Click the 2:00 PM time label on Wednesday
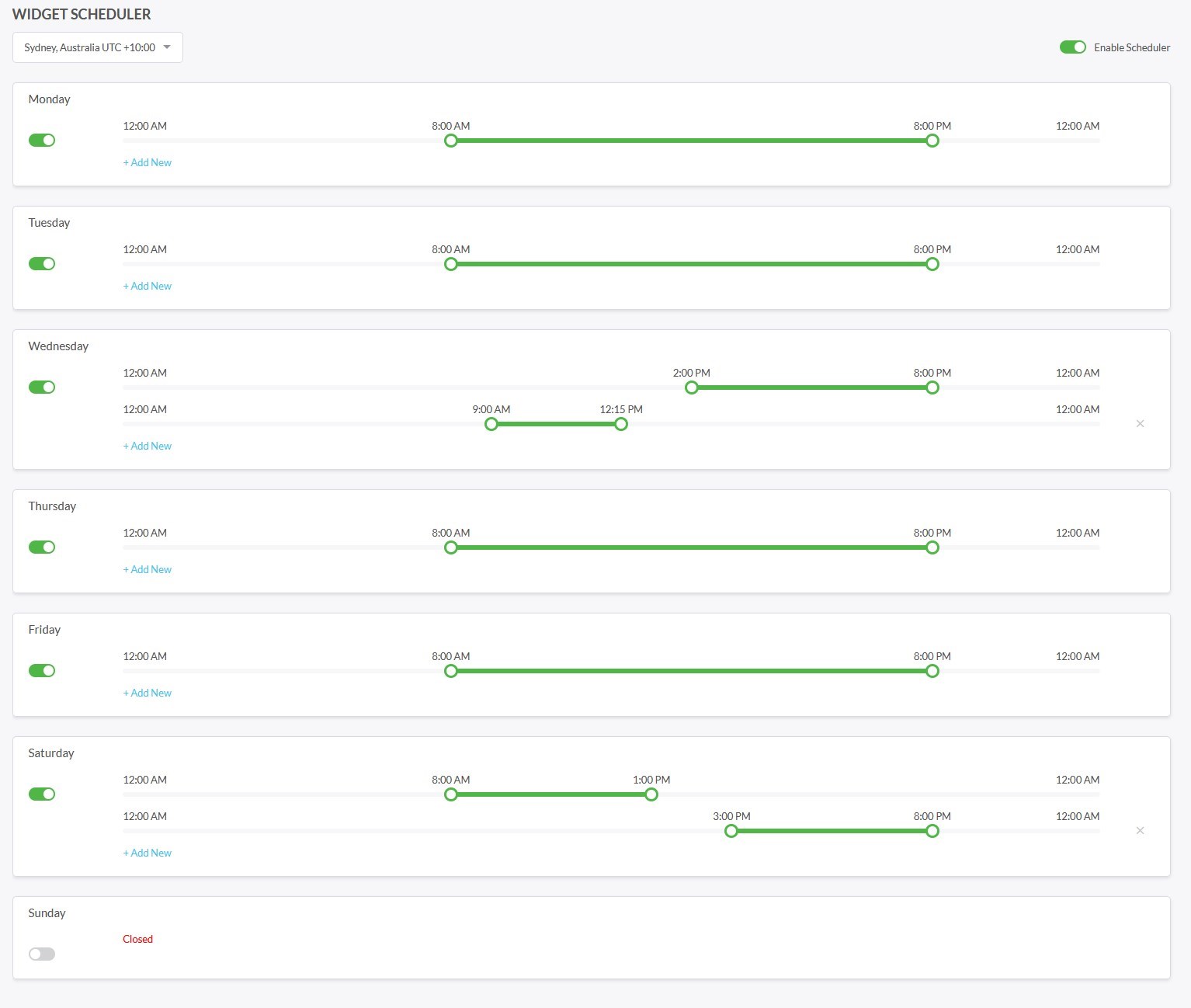The width and height of the screenshot is (1191, 1008). point(692,373)
